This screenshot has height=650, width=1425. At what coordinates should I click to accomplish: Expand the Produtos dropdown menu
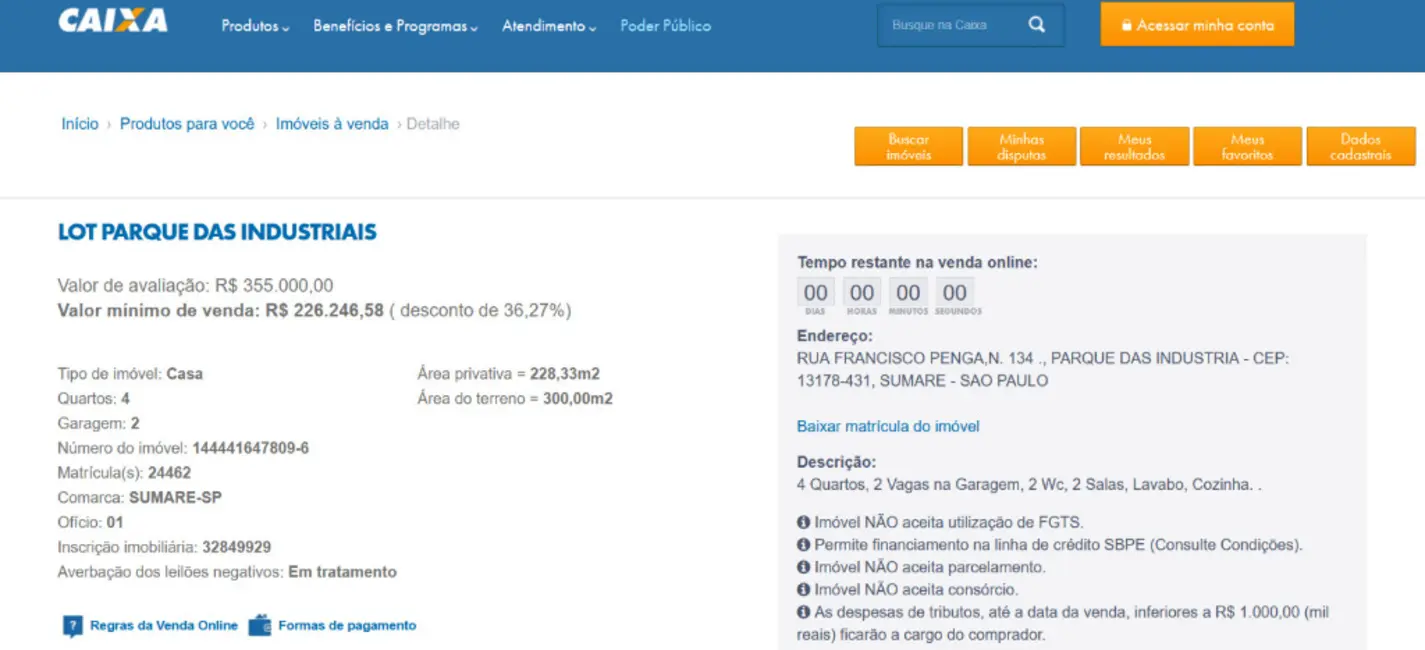[255, 26]
